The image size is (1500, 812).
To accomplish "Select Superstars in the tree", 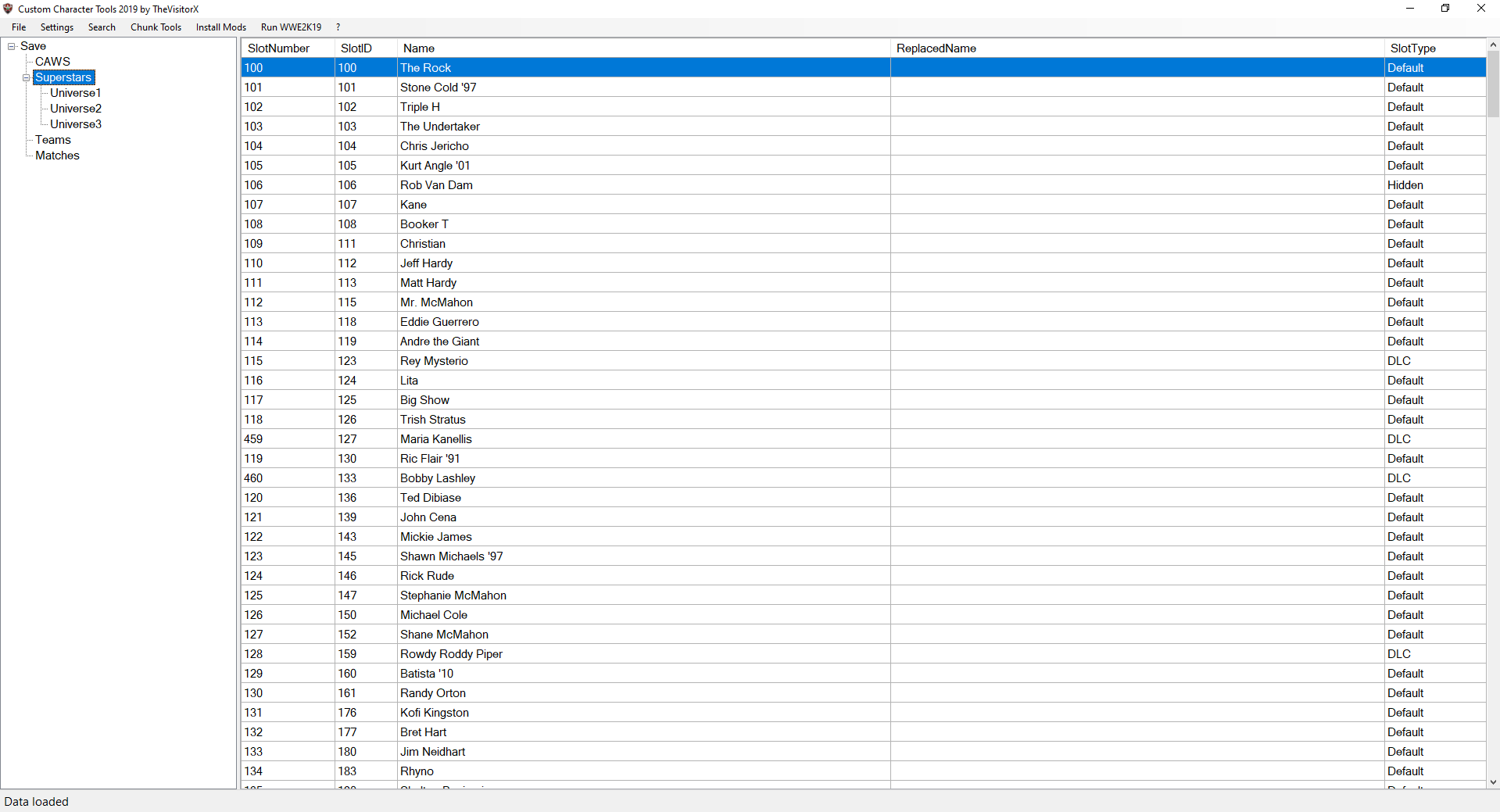I will pyautogui.click(x=63, y=77).
